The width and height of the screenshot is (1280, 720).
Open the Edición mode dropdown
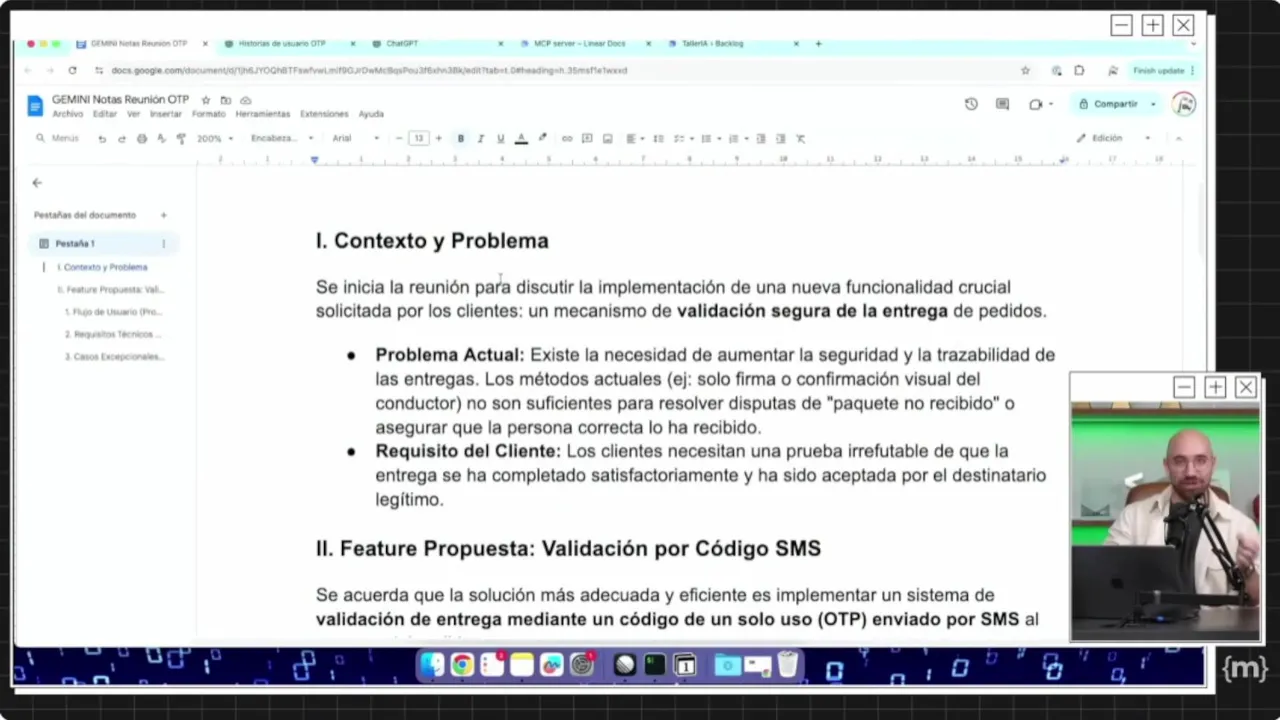1114,138
